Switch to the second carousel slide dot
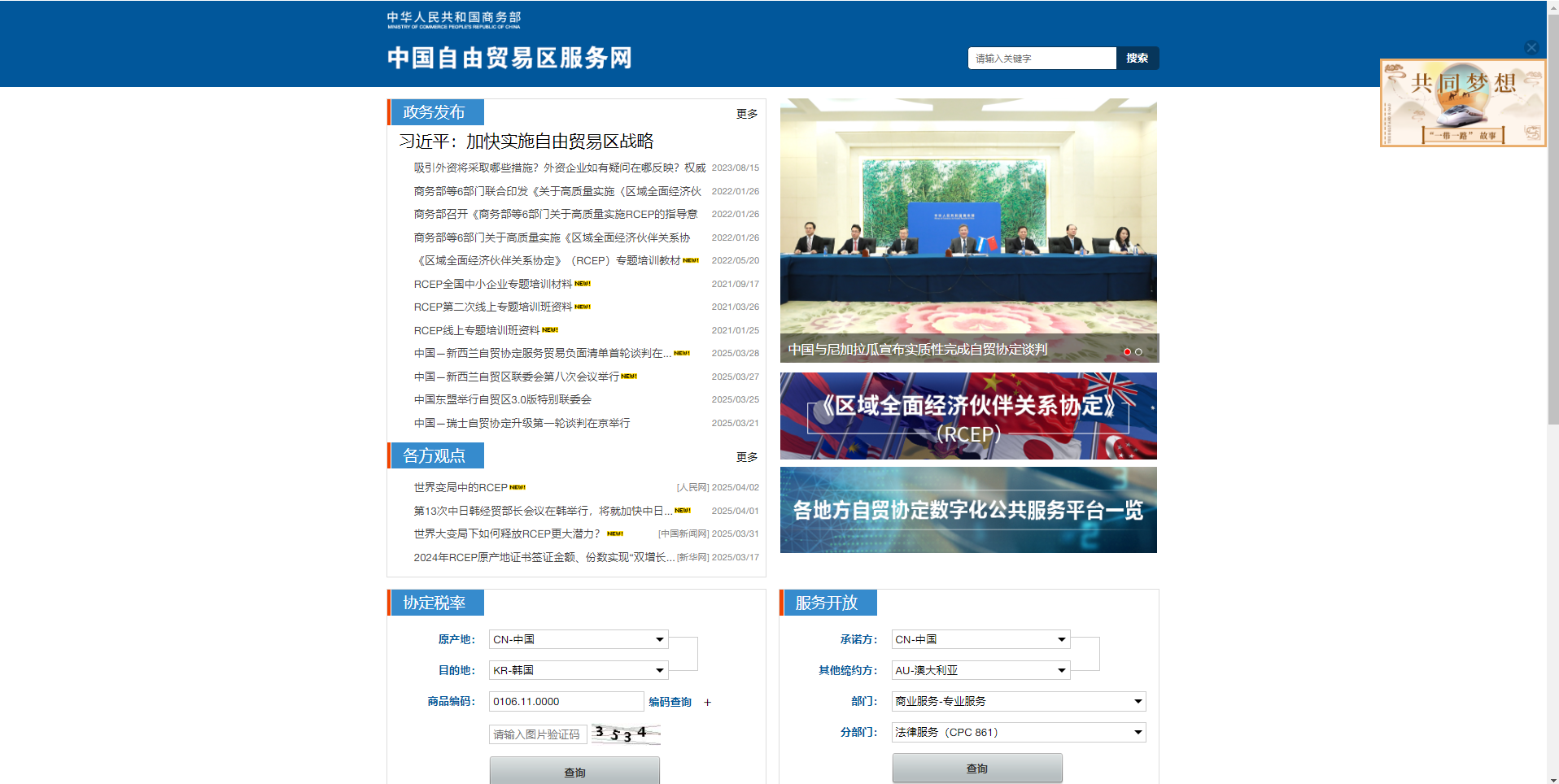 1138,352
